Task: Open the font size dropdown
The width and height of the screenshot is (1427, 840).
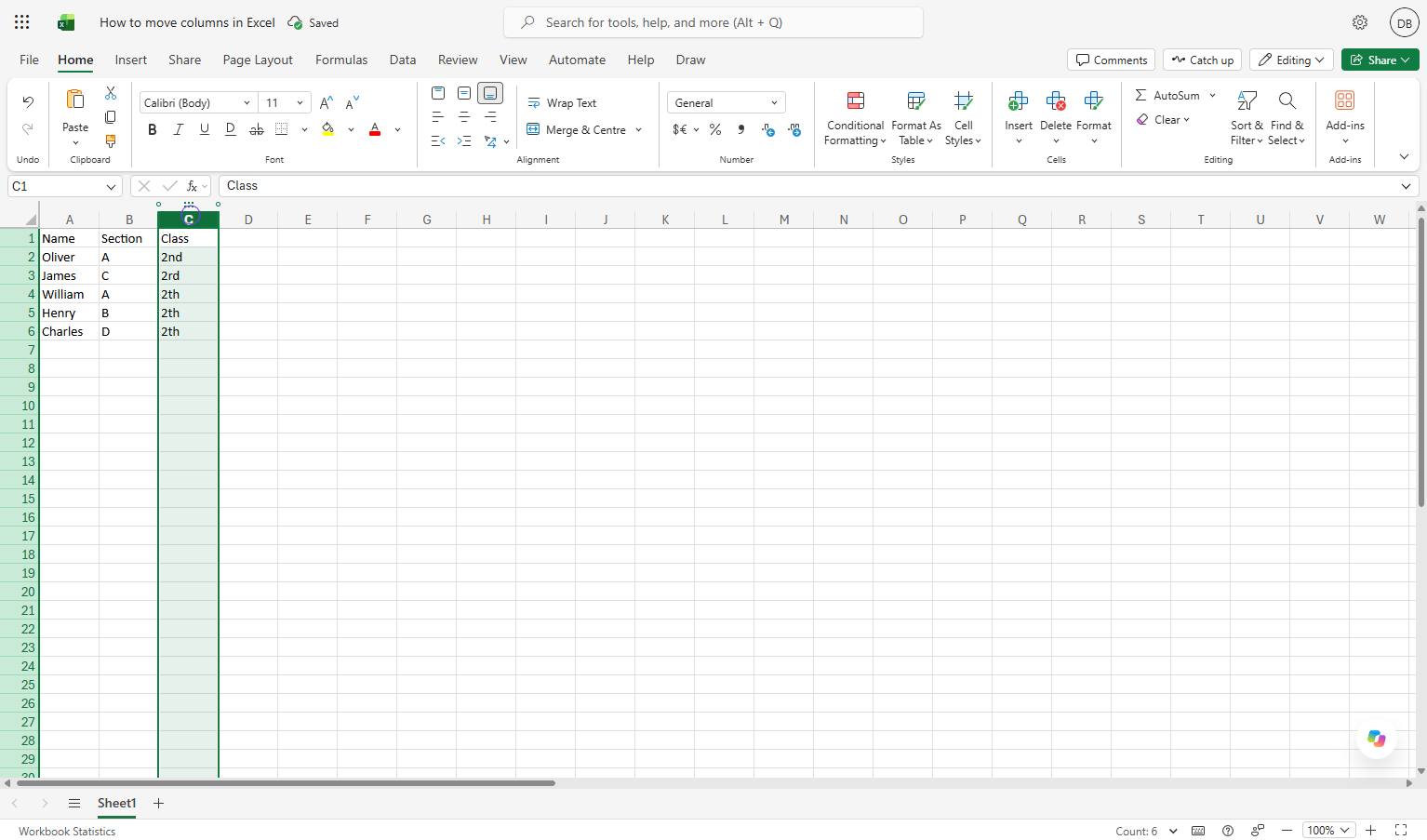Action: point(300,103)
